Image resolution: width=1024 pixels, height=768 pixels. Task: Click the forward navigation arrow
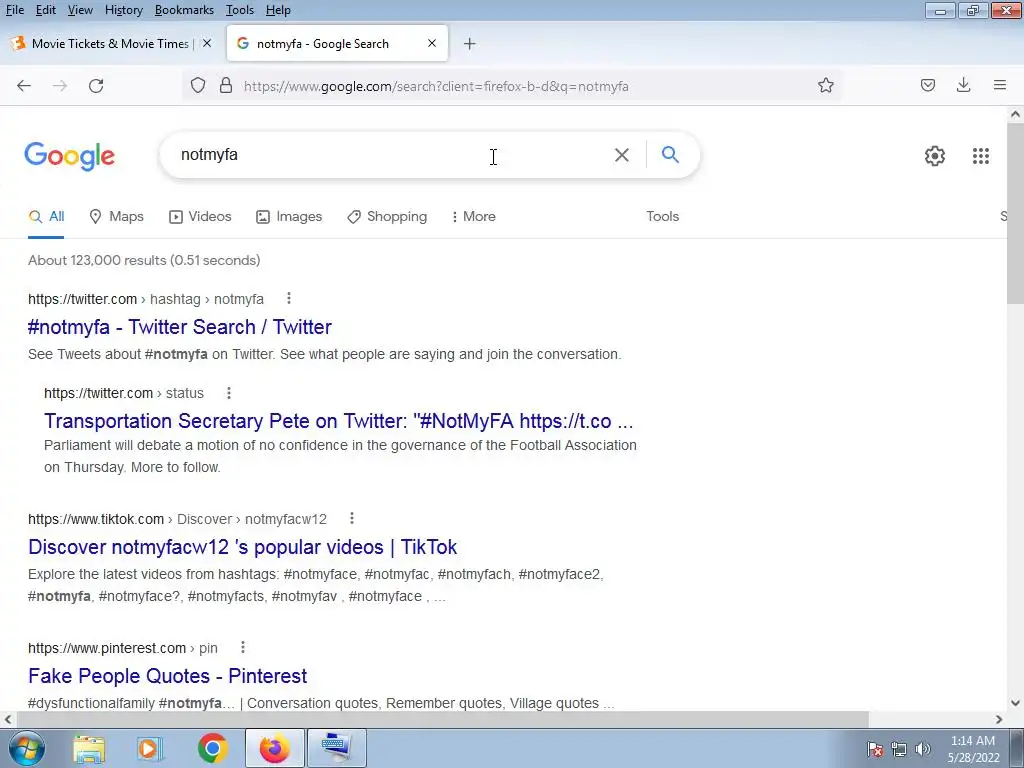[60, 86]
